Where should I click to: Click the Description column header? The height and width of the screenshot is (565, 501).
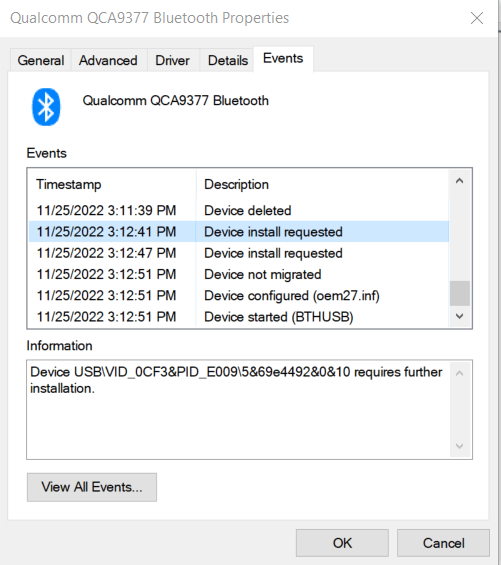pyautogui.click(x=323, y=184)
